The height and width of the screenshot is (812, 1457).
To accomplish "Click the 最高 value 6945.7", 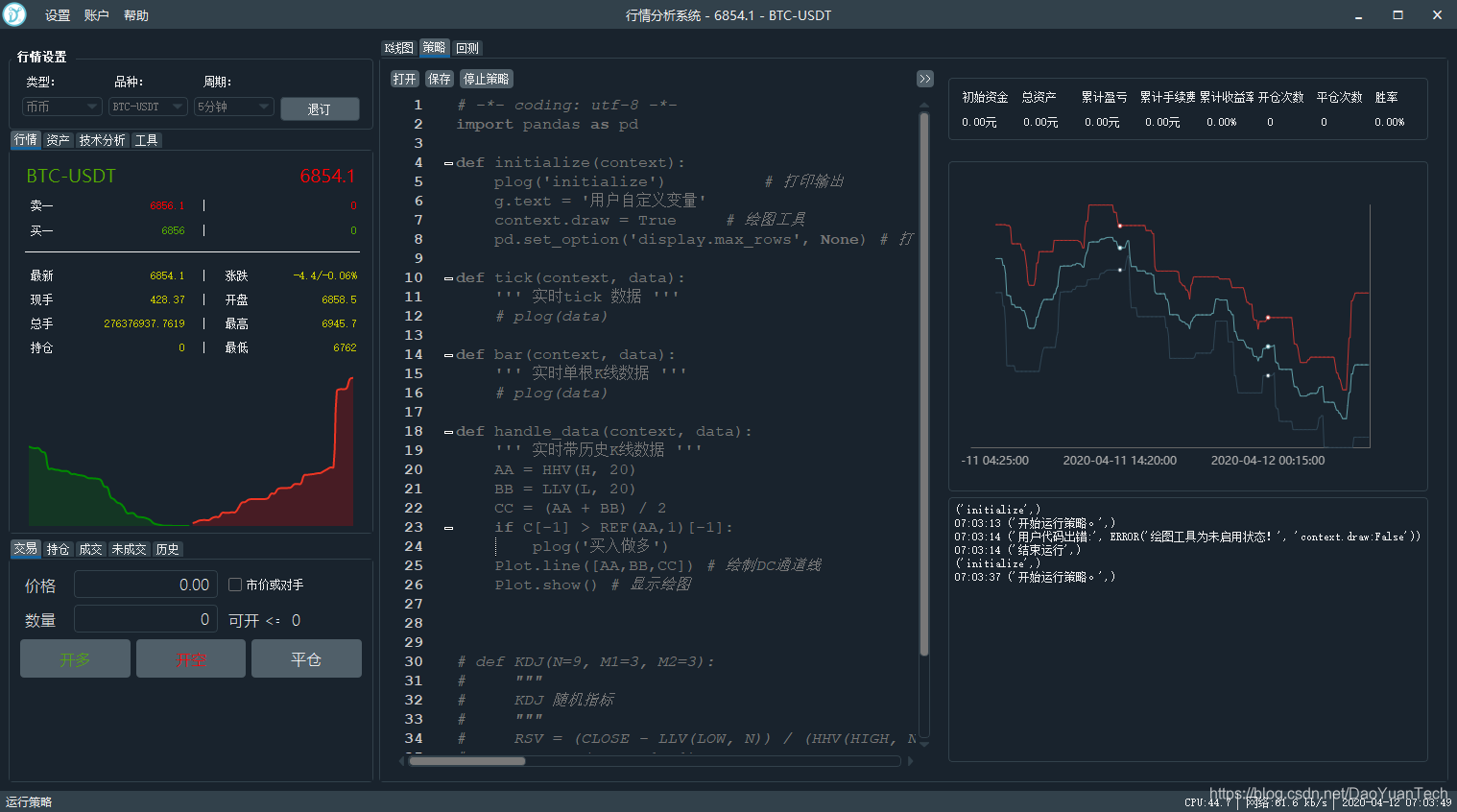I will [x=339, y=323].
